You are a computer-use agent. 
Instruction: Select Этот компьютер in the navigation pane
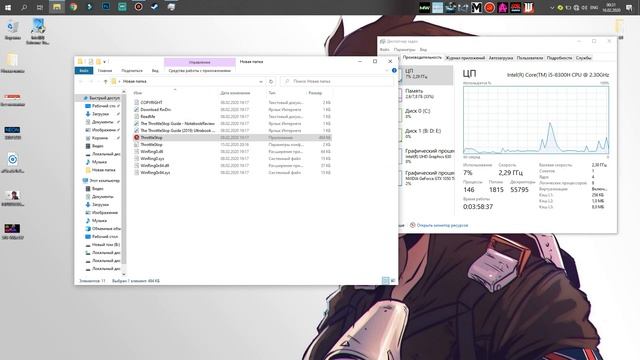(x=101, y=180)
